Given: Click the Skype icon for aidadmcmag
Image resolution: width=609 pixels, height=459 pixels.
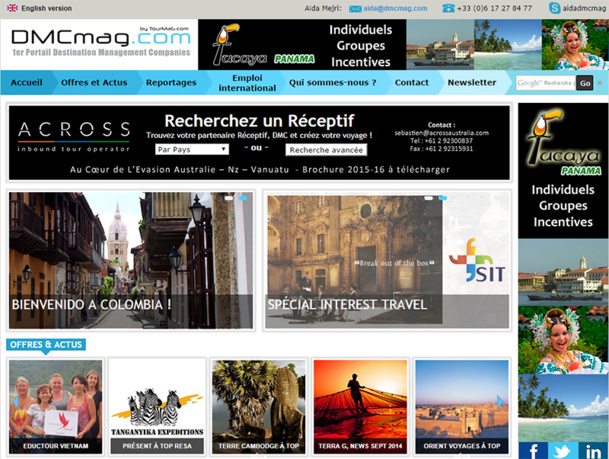Looking at the screenshot, I should [554, 8].
